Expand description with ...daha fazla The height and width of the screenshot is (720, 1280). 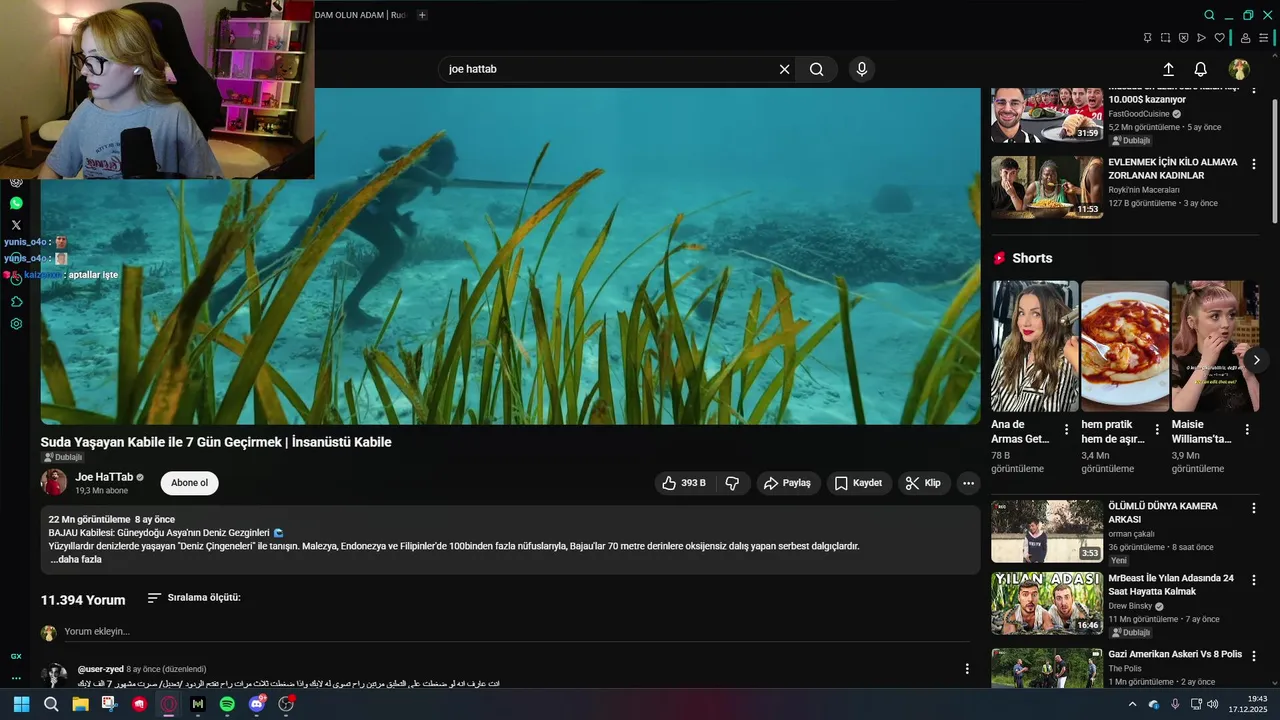pyautogui.click(x=76, y=560)
